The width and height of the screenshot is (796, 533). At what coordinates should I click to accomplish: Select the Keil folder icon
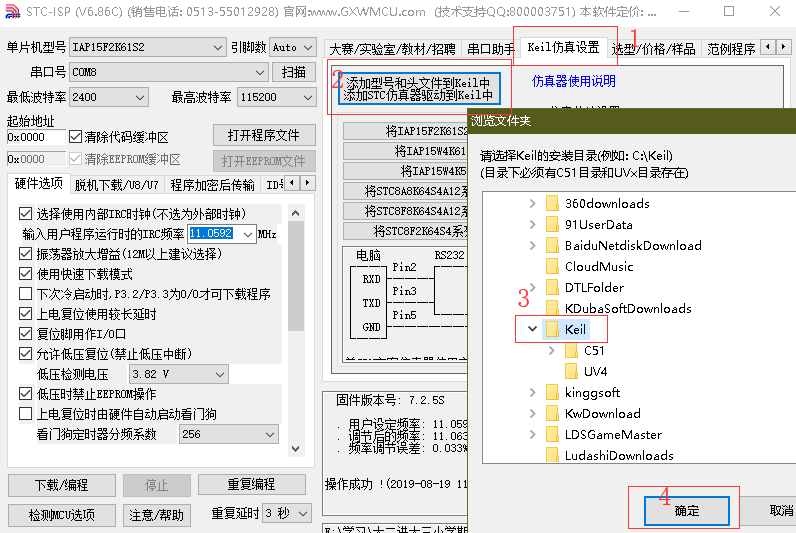552,329
